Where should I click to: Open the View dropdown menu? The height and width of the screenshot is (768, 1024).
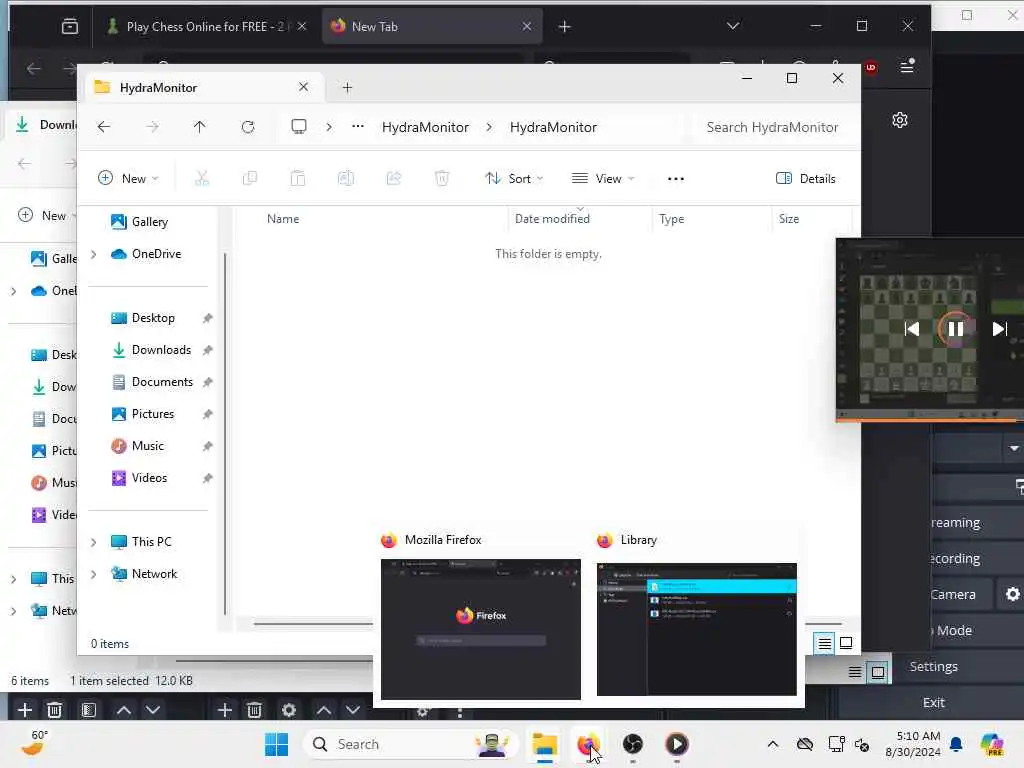[603, 178]
